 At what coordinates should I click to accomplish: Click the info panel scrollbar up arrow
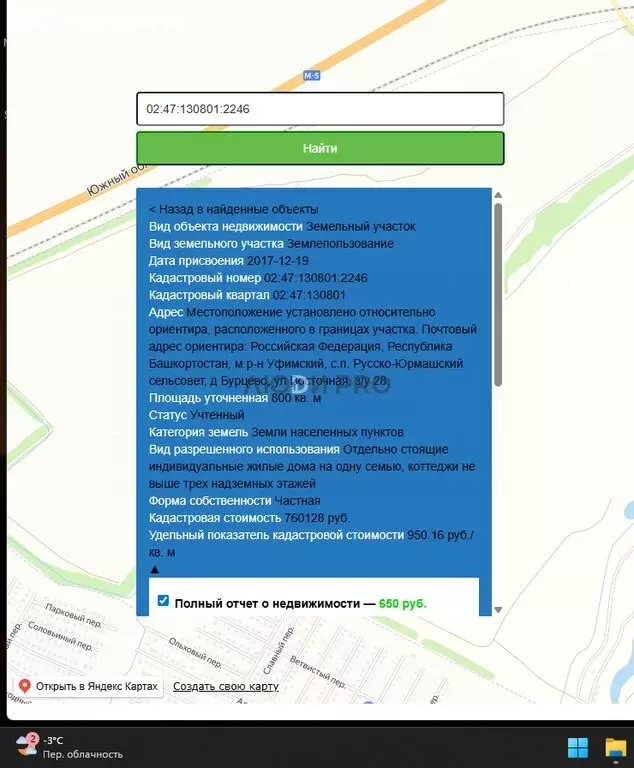pos(498,196)
